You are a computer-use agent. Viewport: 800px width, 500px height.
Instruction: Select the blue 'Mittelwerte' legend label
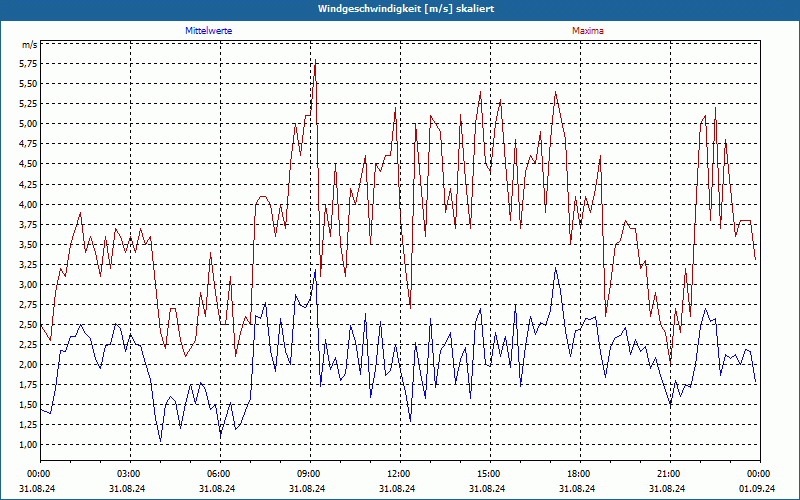(x=209, y=31)
